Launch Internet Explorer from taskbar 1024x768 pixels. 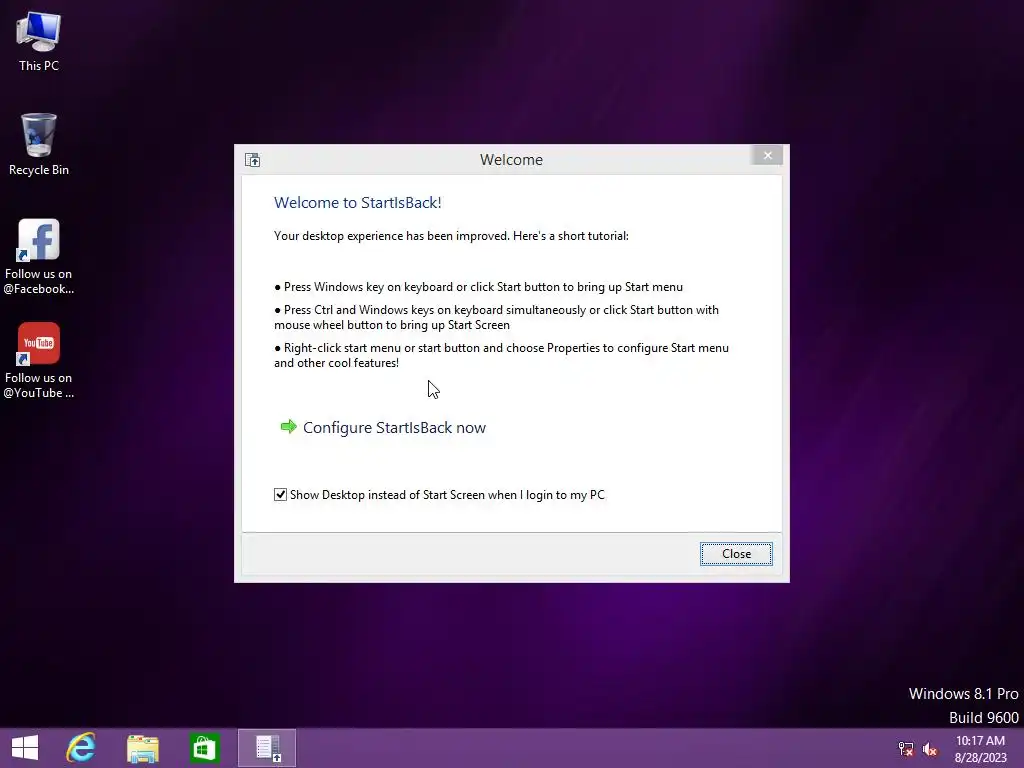tap(81, 748)
